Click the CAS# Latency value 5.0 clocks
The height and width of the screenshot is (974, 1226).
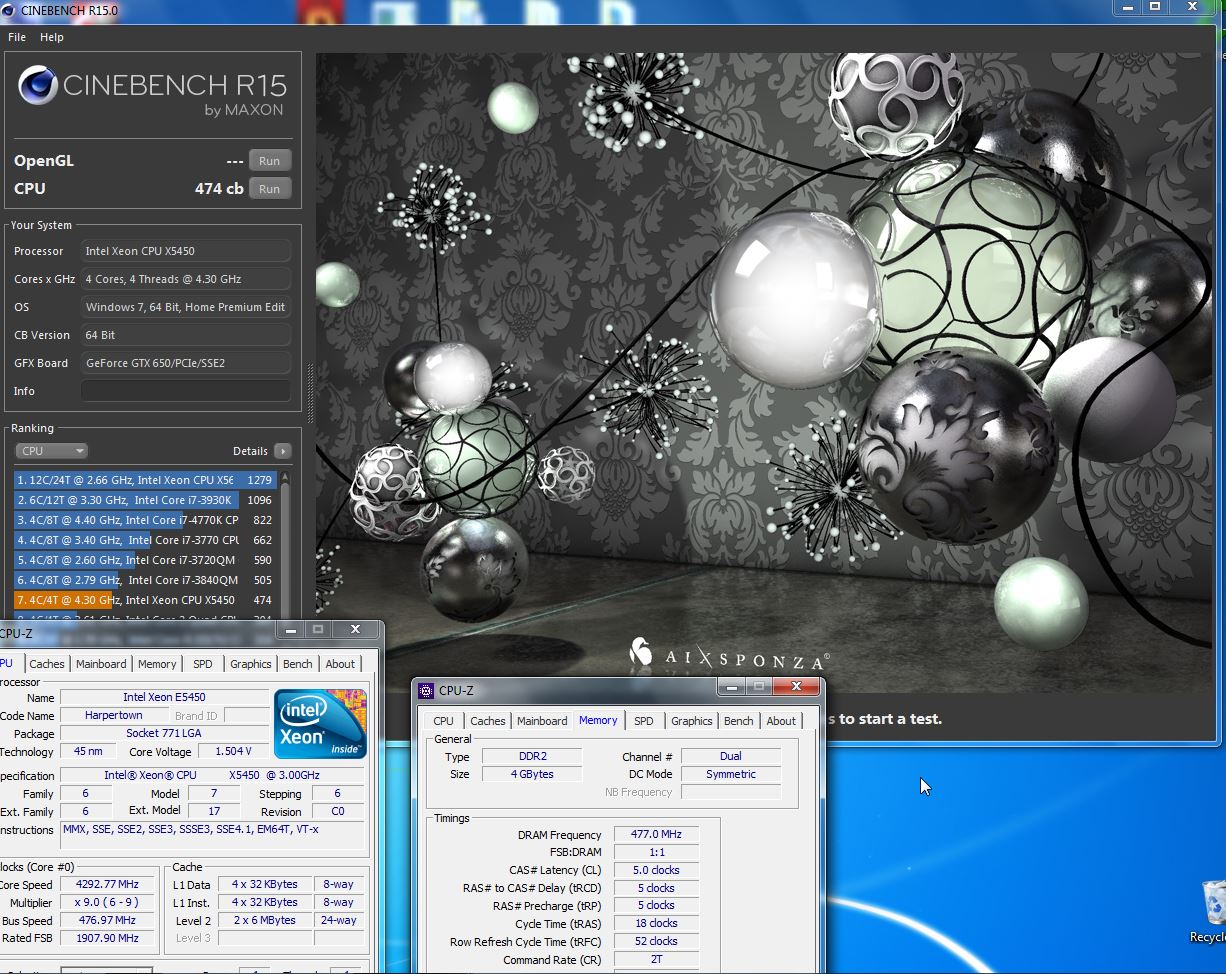656,870
